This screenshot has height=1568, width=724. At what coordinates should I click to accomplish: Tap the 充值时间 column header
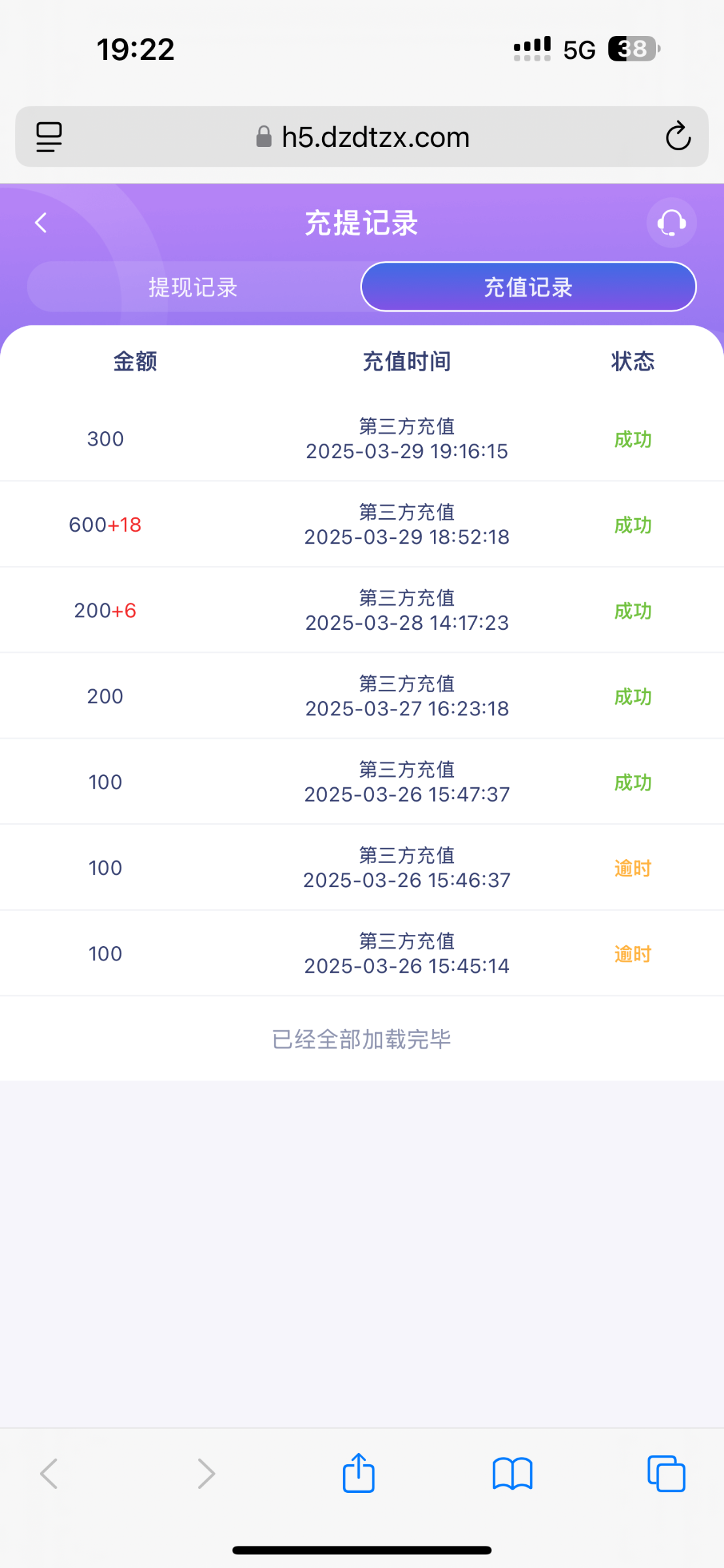pyautogui.click(x=406, y=361)
